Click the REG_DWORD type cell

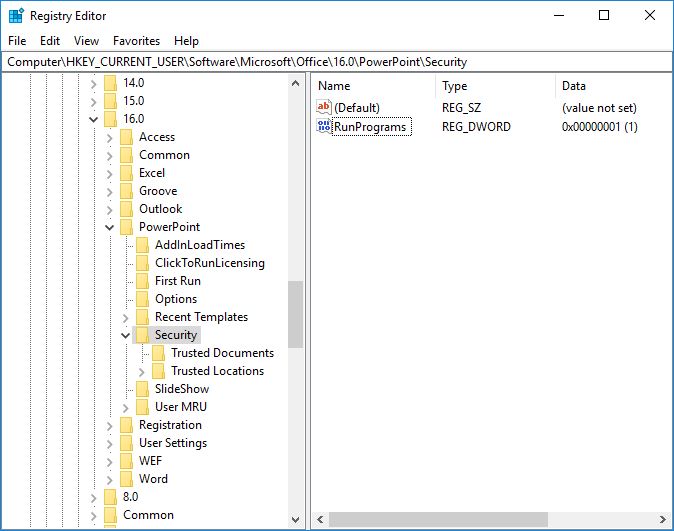point(476,127)
